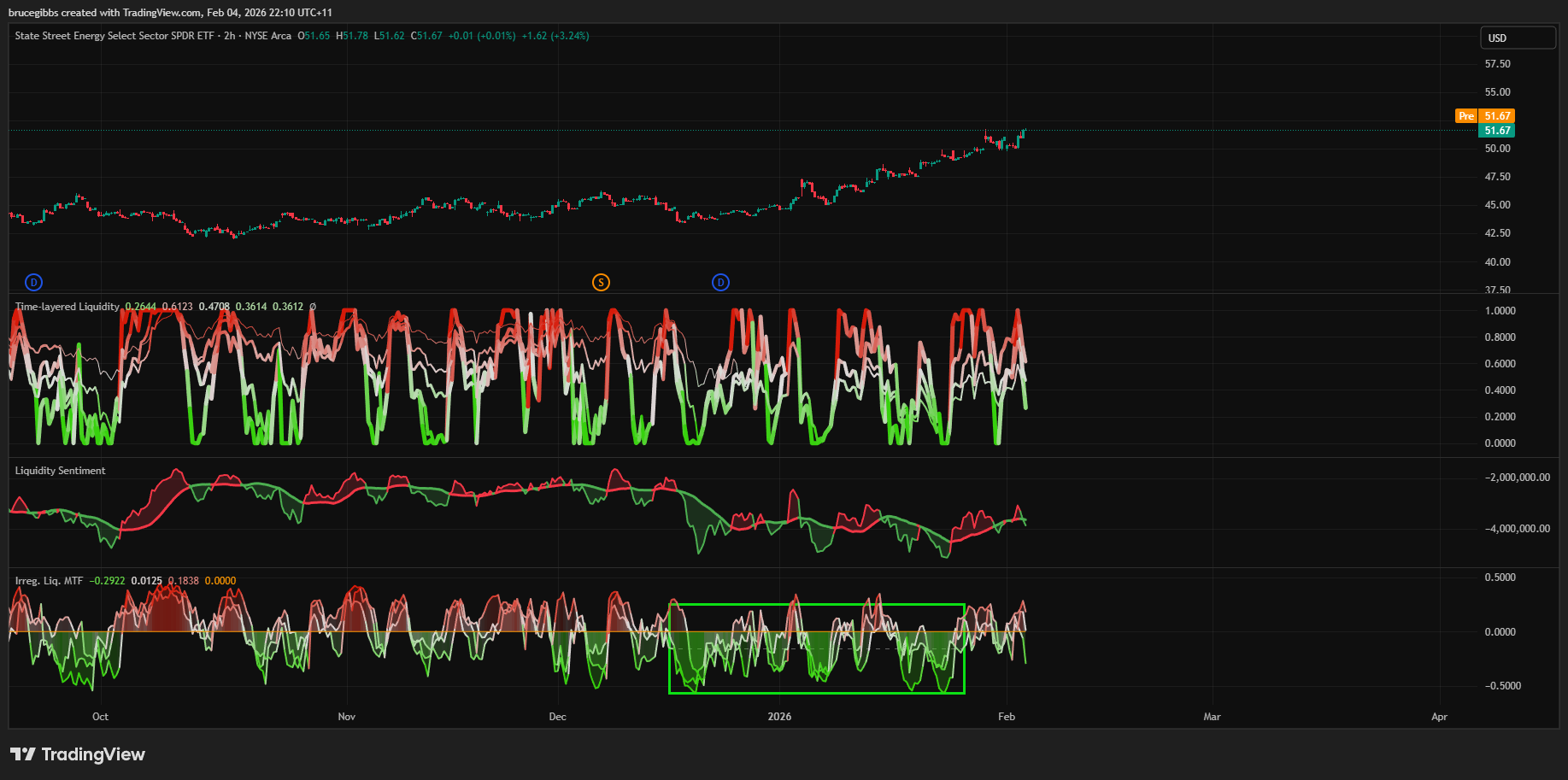Click the blue D dividend marker right of the S marker

point(720,283)
